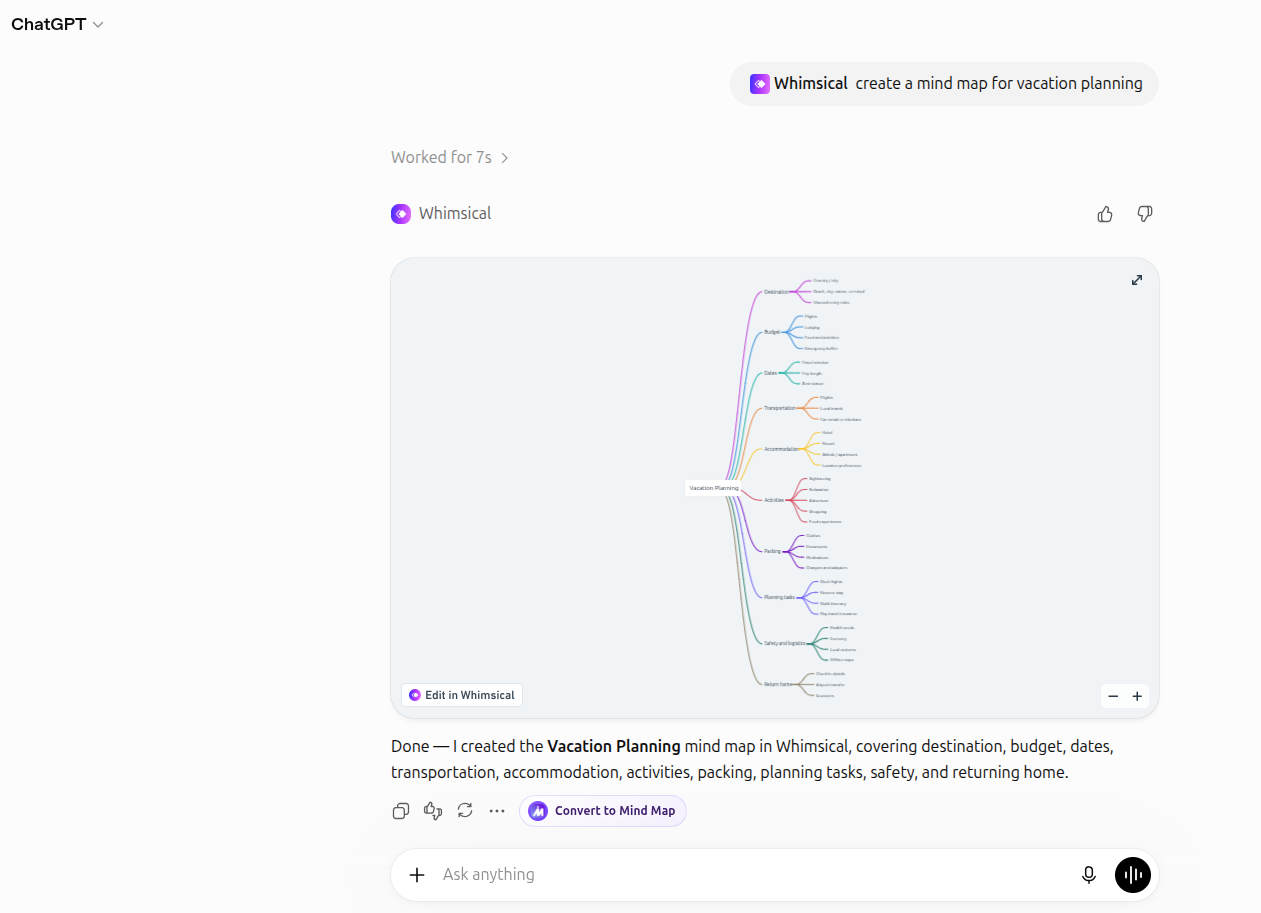This screenshot has width=1261, height=913.
Task: Click the Edit in Whimsical button
Action: point(462,695)
